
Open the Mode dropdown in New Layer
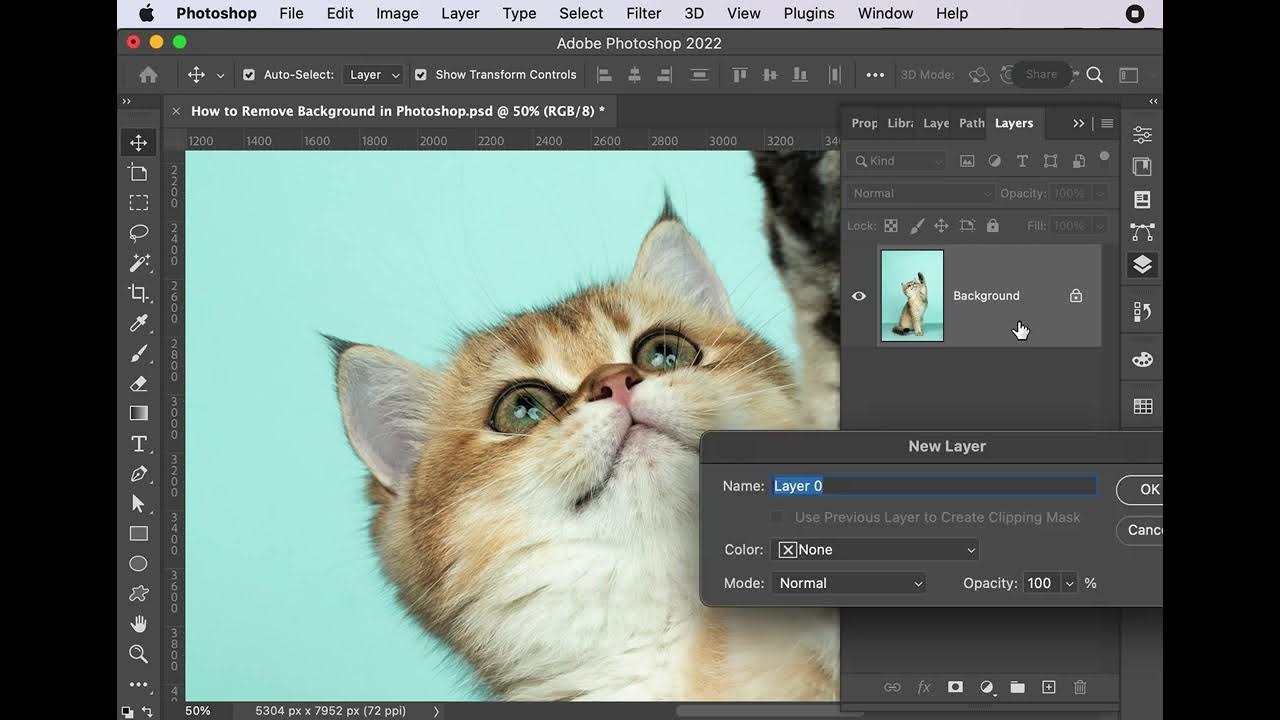(x=848, y=583)
